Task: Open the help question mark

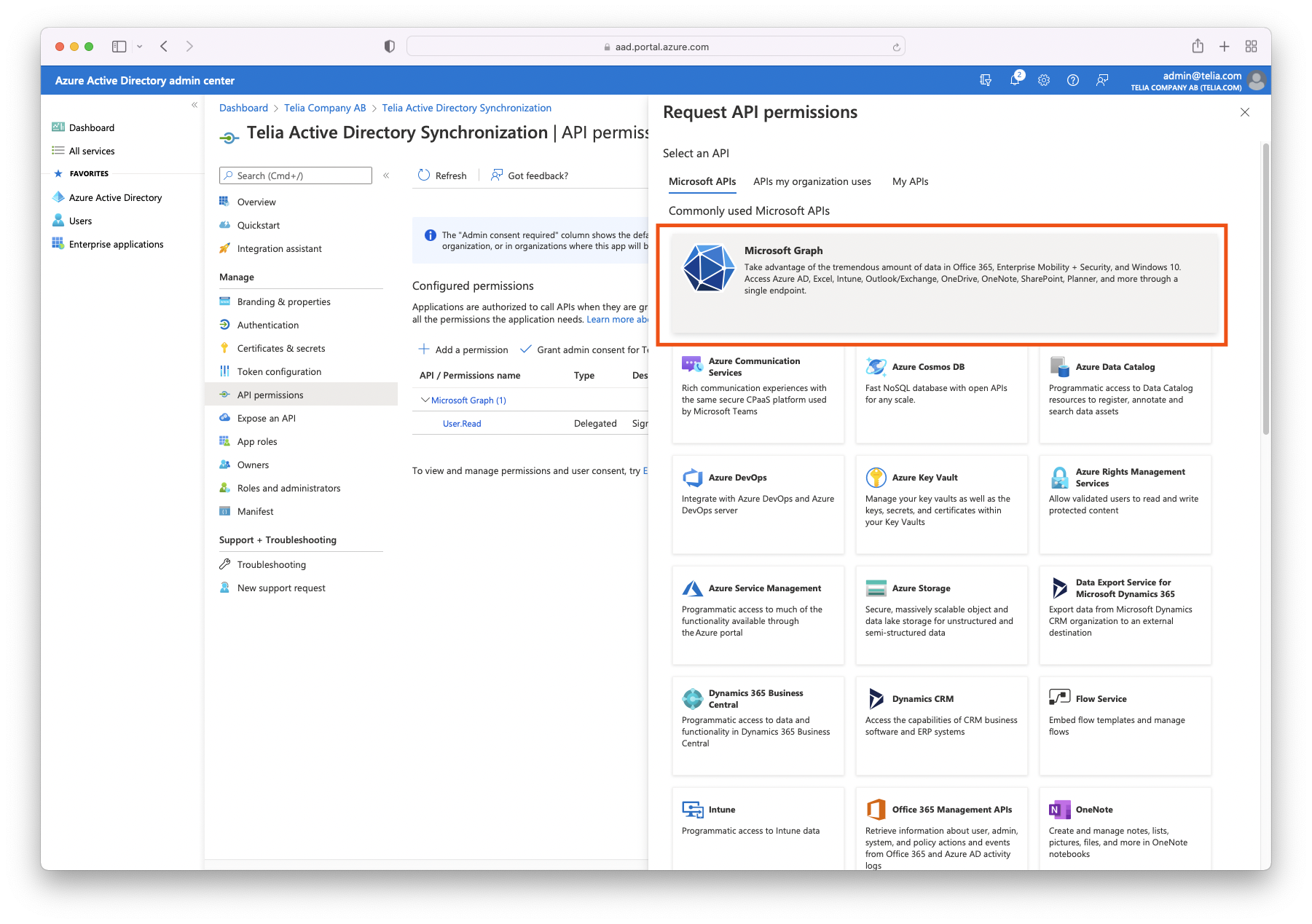Action: pyautogui.click(x=1073, y=80)
